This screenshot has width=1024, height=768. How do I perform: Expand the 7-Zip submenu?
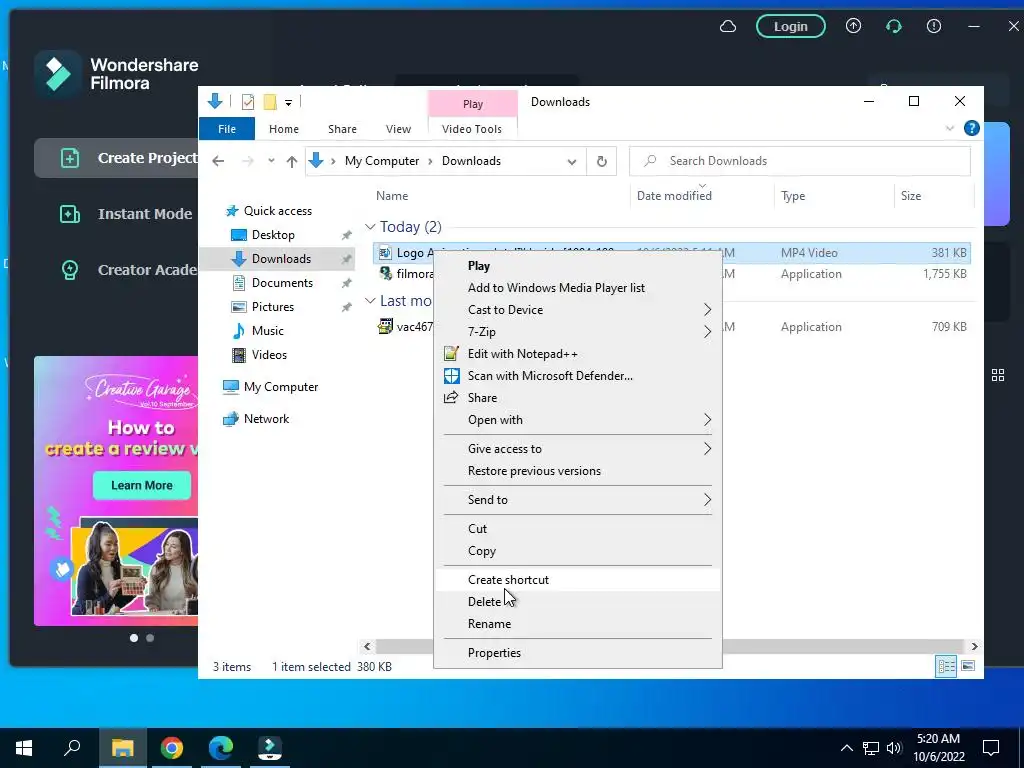tap(707, 332)
